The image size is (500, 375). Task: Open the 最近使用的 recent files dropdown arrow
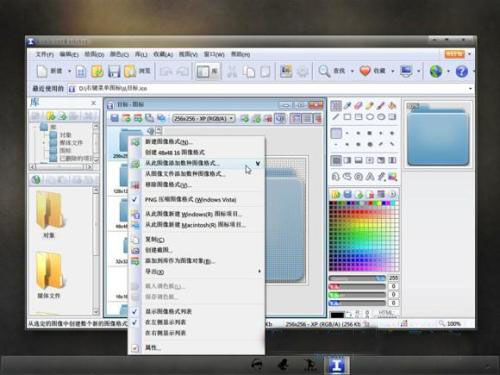click(470, 89)
